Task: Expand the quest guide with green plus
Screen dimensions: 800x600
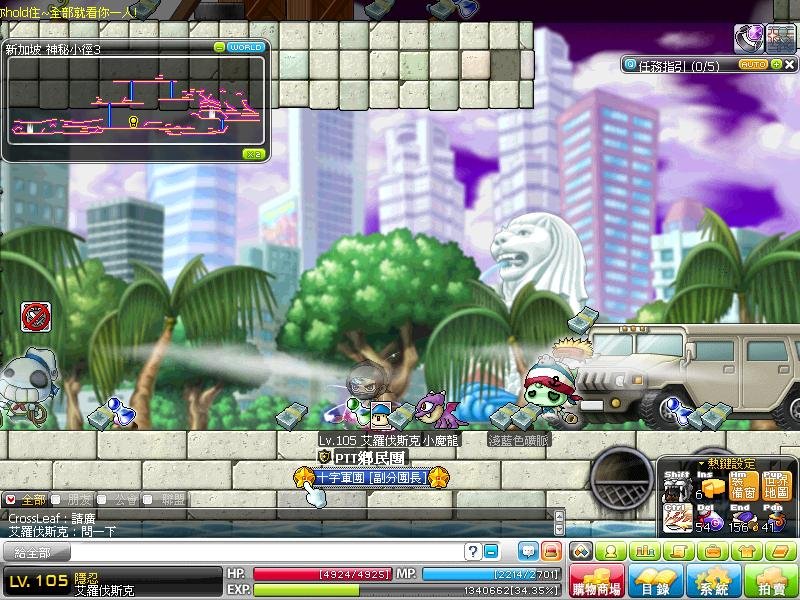Action: pyautogui.click(x=777, y=64)
